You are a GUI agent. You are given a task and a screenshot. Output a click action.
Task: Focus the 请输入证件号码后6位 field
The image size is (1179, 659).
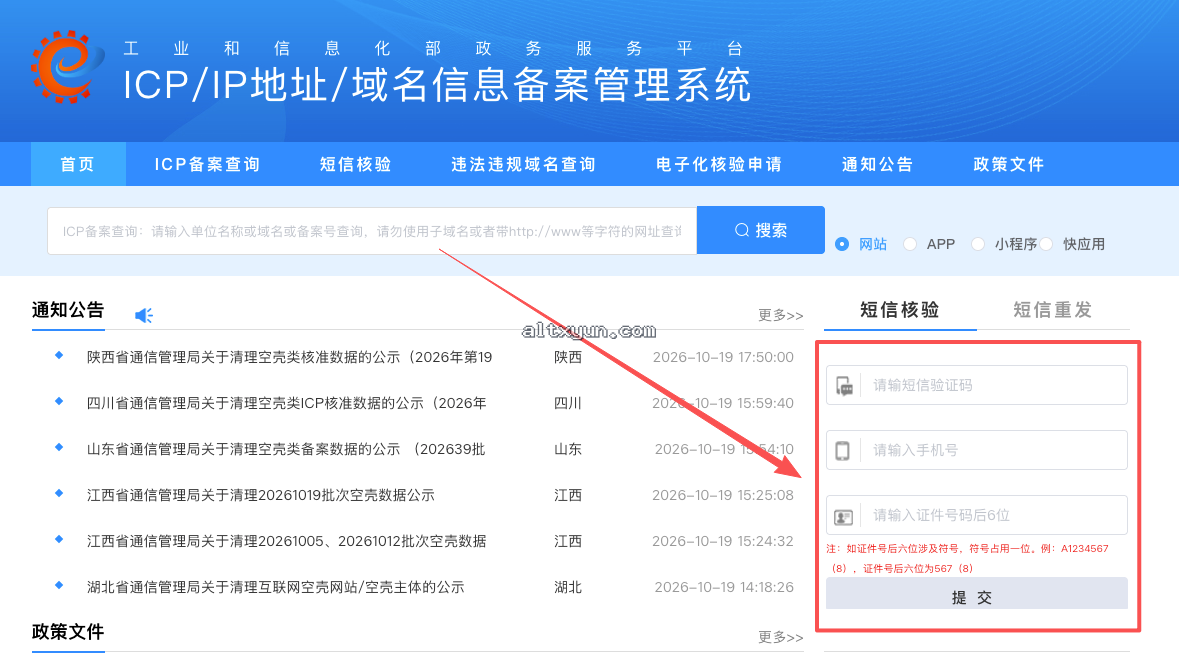coord(977,515)
